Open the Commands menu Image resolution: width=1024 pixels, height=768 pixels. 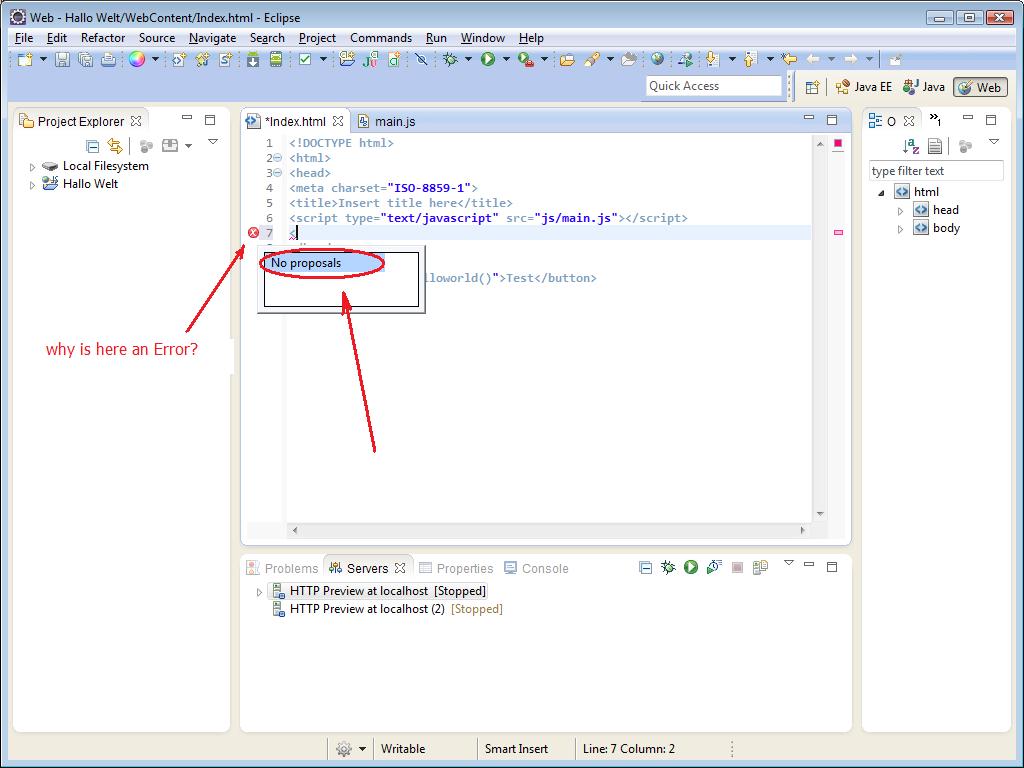(381, 38)
